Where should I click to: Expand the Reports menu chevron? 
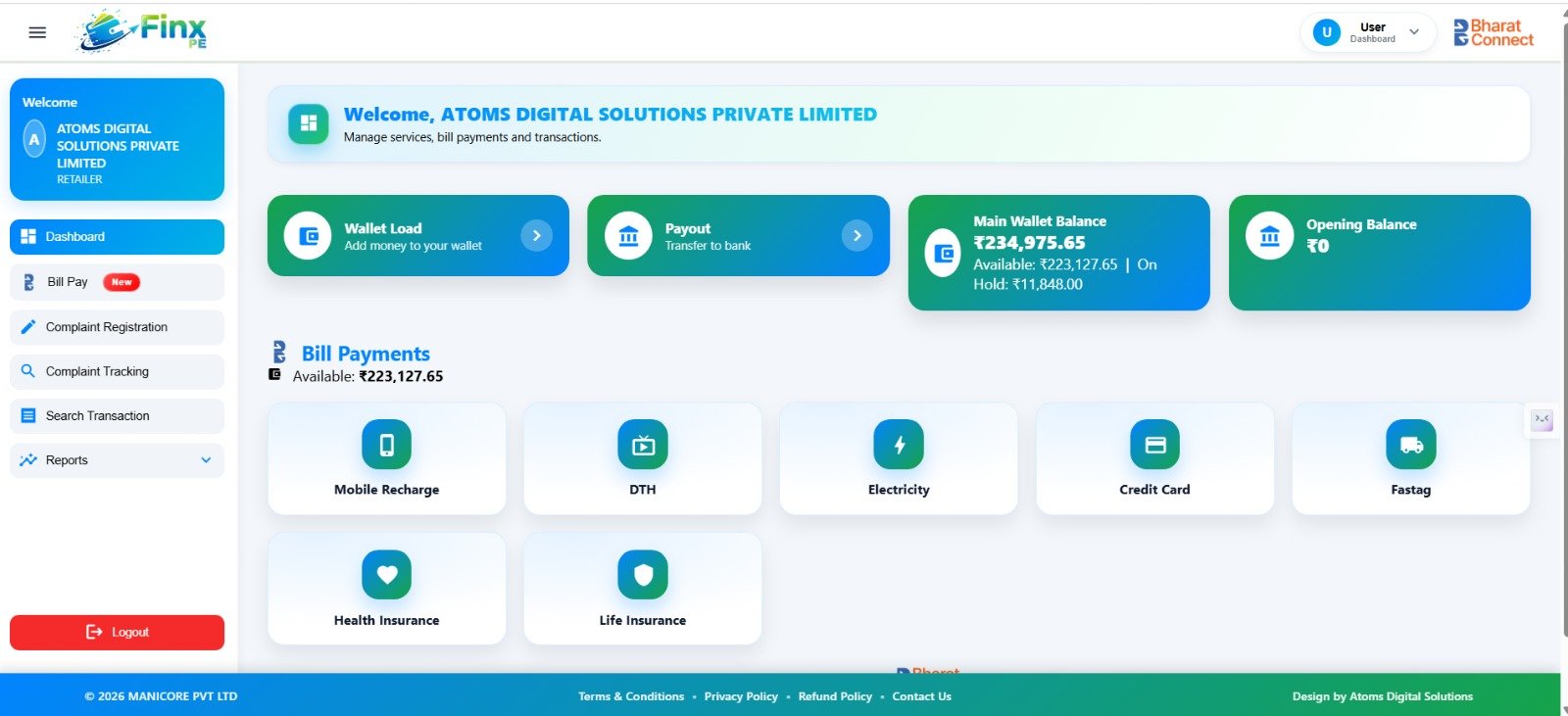[206, 460]
